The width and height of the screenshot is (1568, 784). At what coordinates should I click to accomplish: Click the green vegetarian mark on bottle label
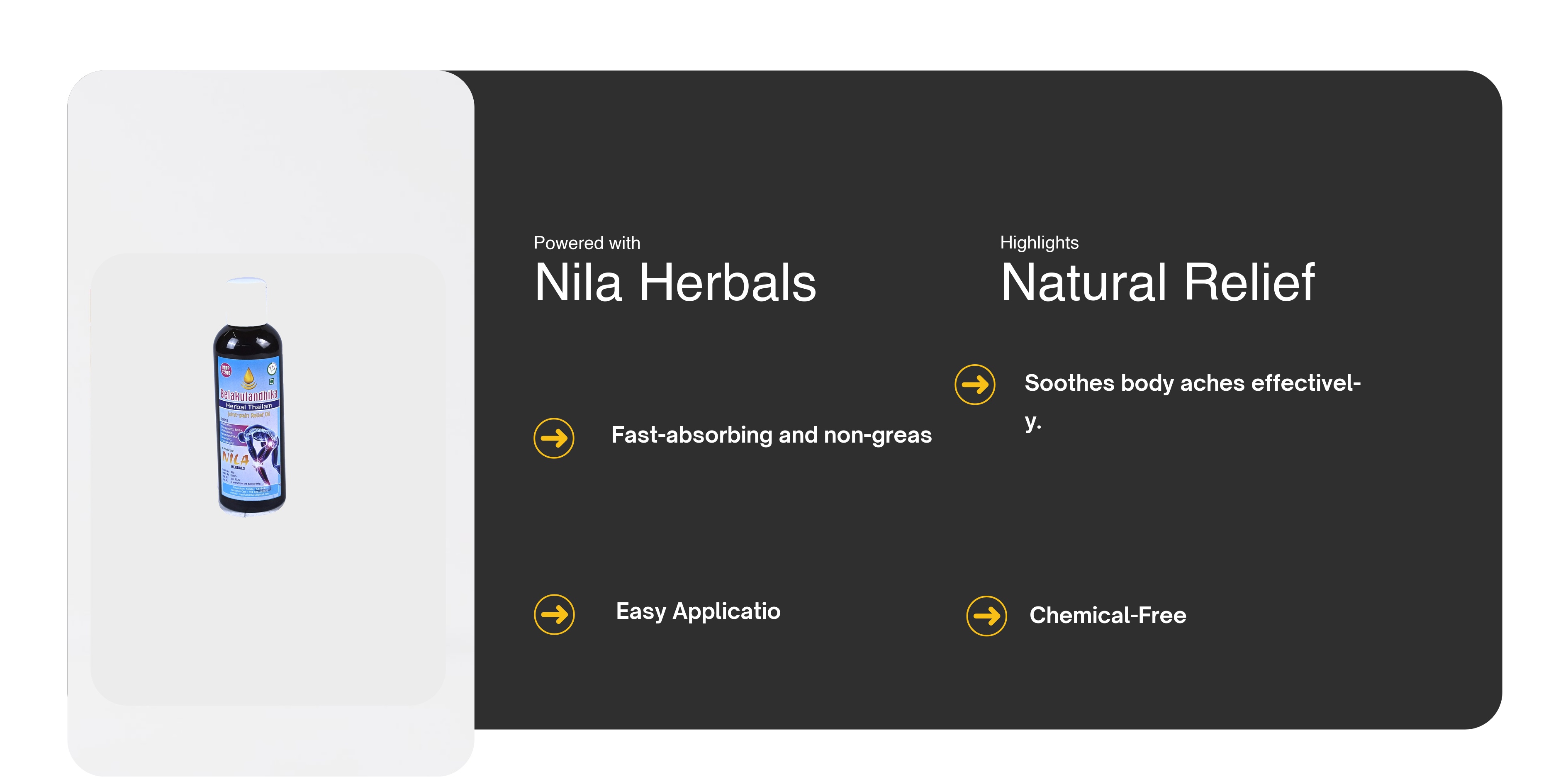click(271, 382)
